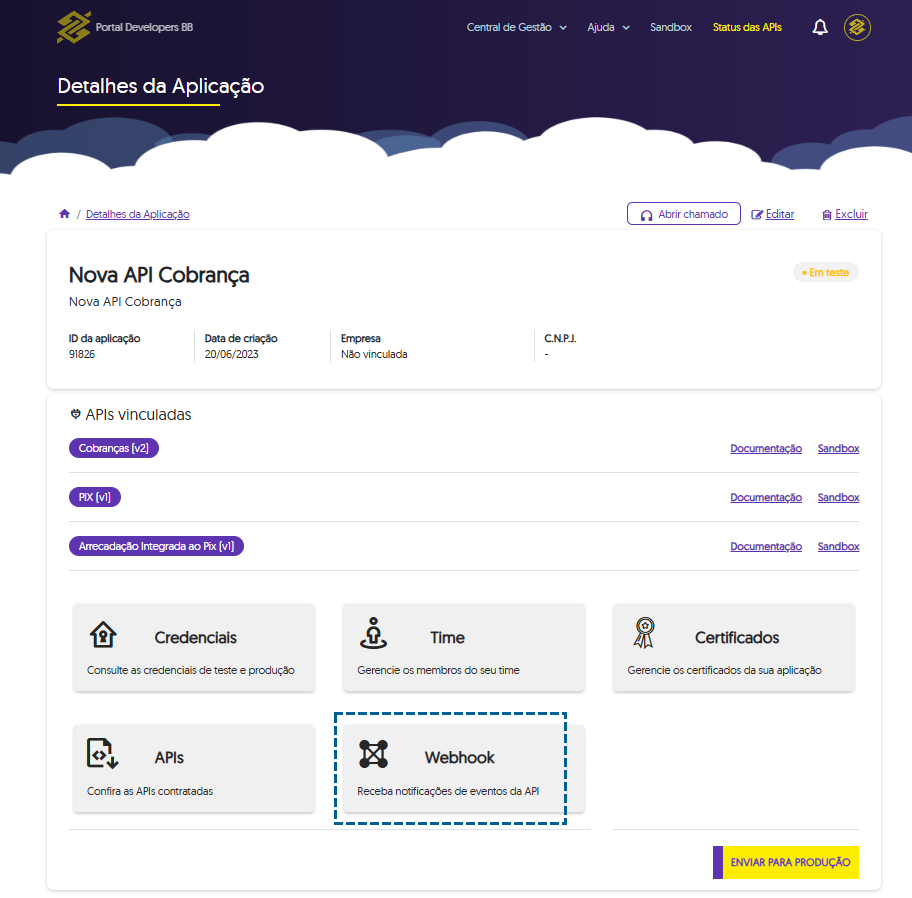Open the Time card title
Image resolution: width=912 pixels, height=898 pixels.
[447, 637]
